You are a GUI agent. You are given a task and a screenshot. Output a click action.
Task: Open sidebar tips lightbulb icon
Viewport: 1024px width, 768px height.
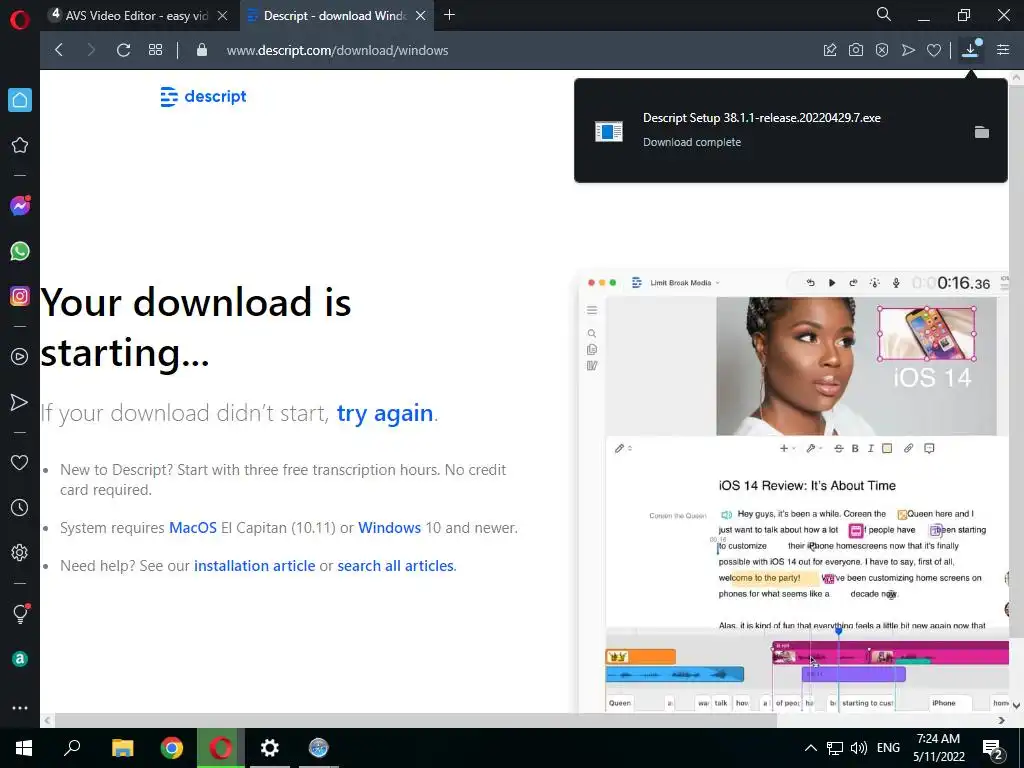coord(20,613)
